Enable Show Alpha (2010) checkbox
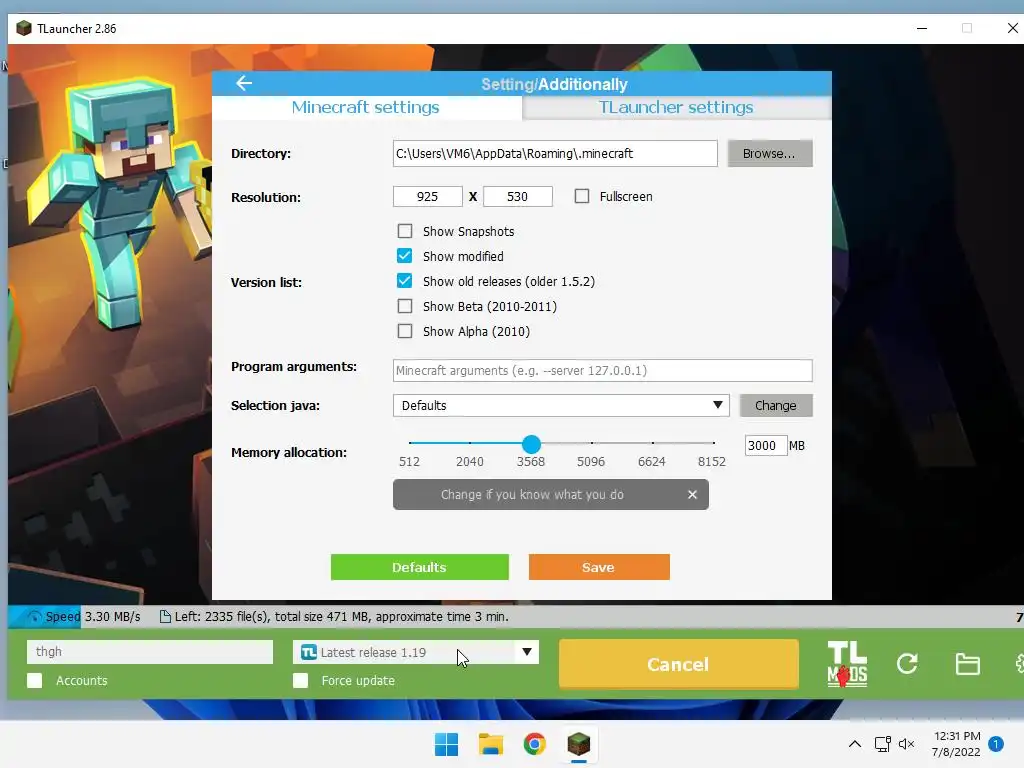The width and height of the screenshot is (1024, 768). click(x=405, y=331)
